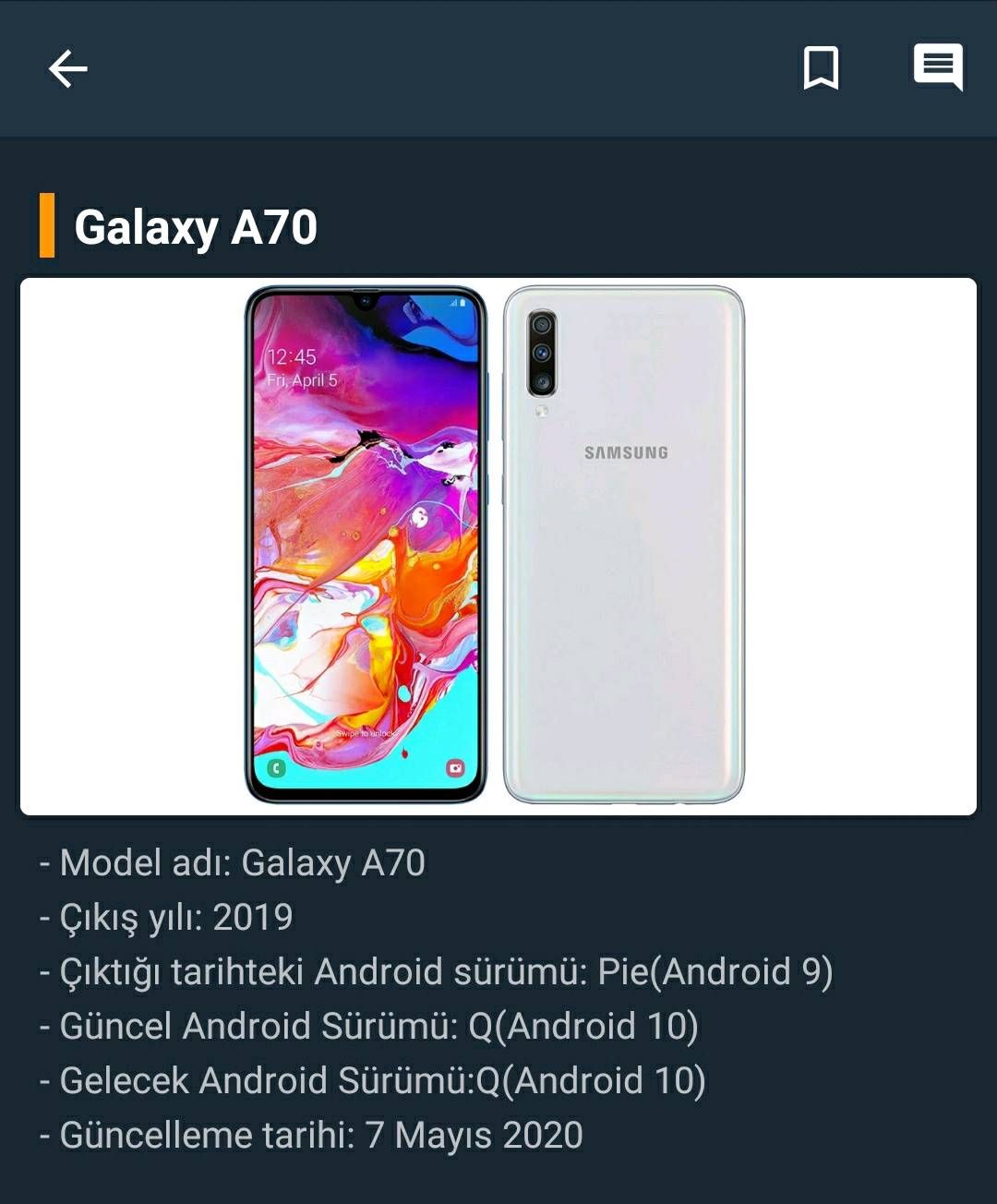Tap the SAMSUNG logo on back

point(626,452)
